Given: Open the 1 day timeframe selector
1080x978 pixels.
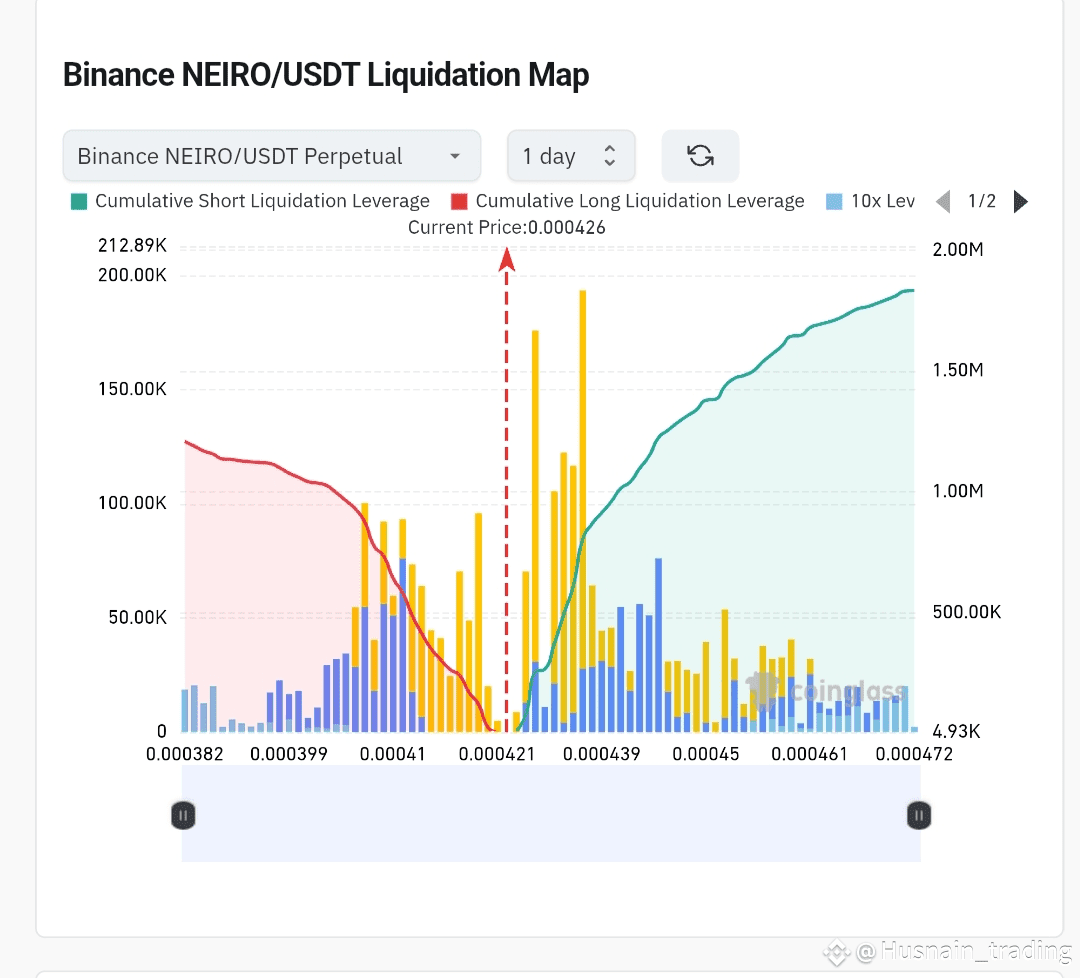Looking at the screenshot, I should pyautogui.click(x=570, y=156).
